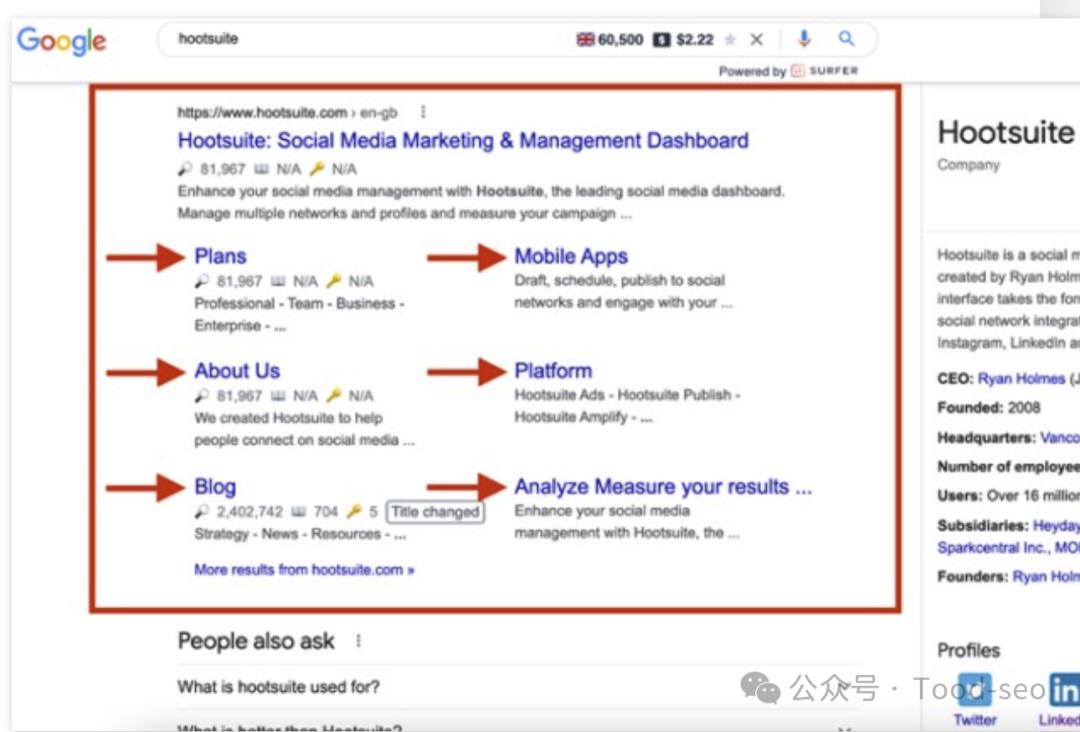Click the search box containing hootsuite
1080x732 pixels.
tap(517, 39)
